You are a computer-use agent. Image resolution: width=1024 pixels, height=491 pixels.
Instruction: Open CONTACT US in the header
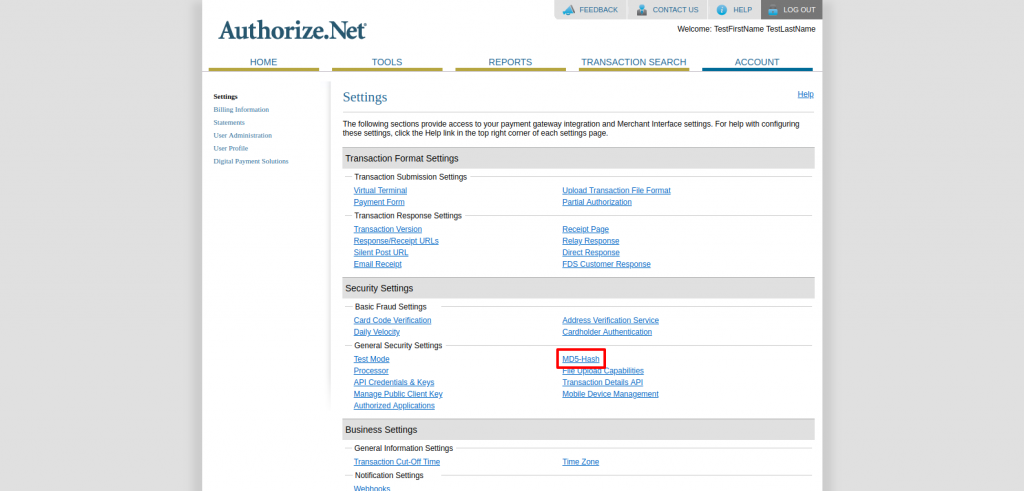[675, 10]
